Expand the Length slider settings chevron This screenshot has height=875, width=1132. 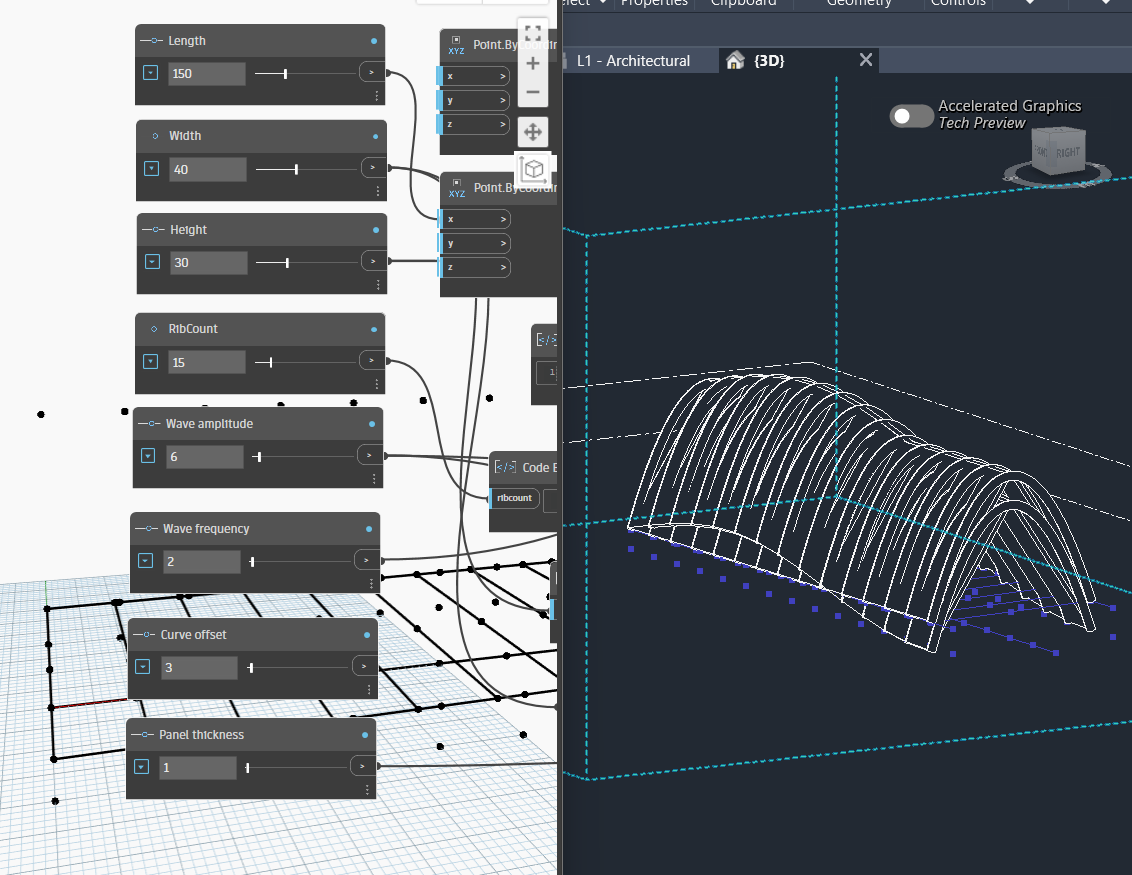tap(151, 73)
